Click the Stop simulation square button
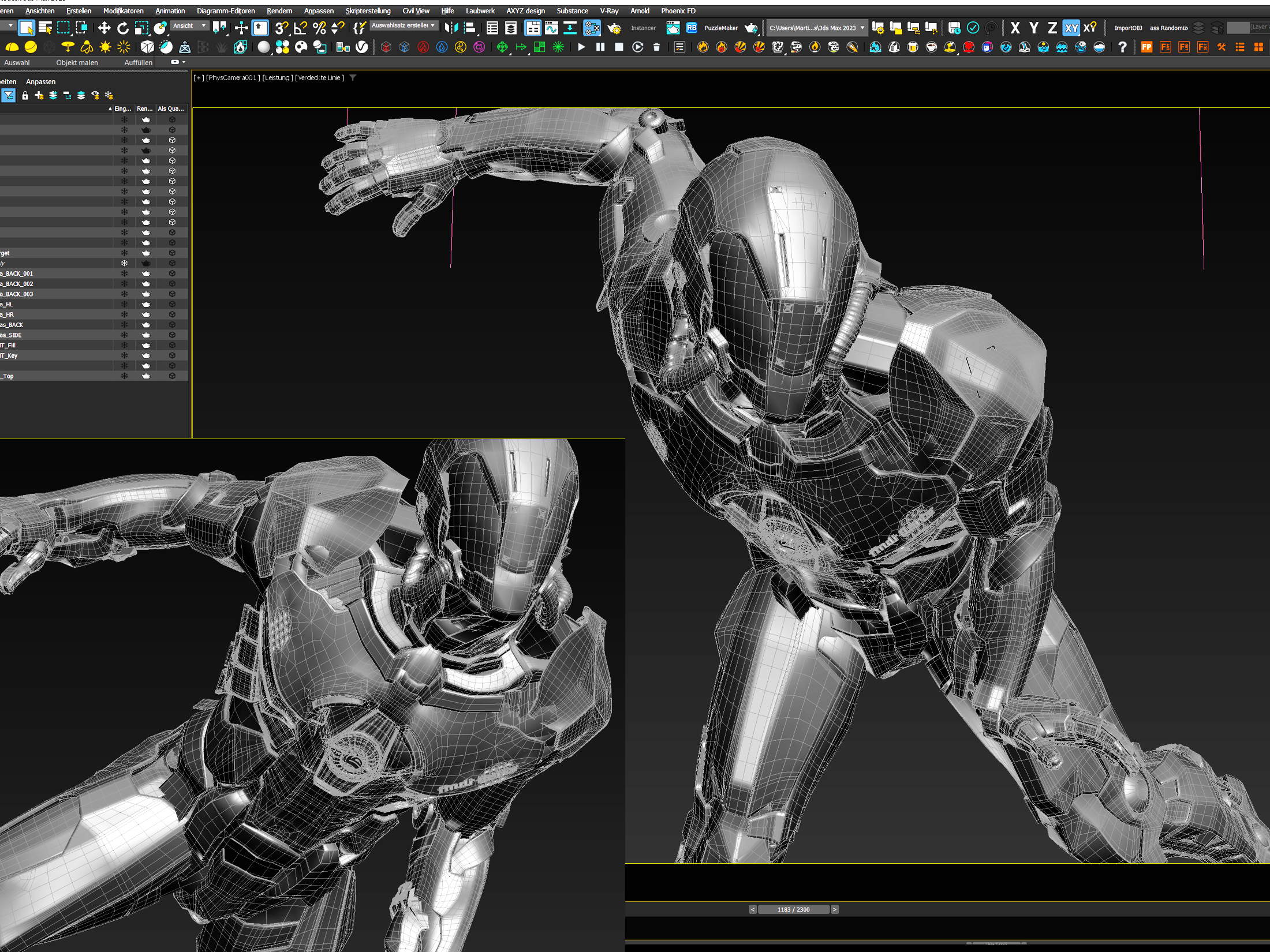The height and width of the screenshot is (952, 1270). click(619, 47)
